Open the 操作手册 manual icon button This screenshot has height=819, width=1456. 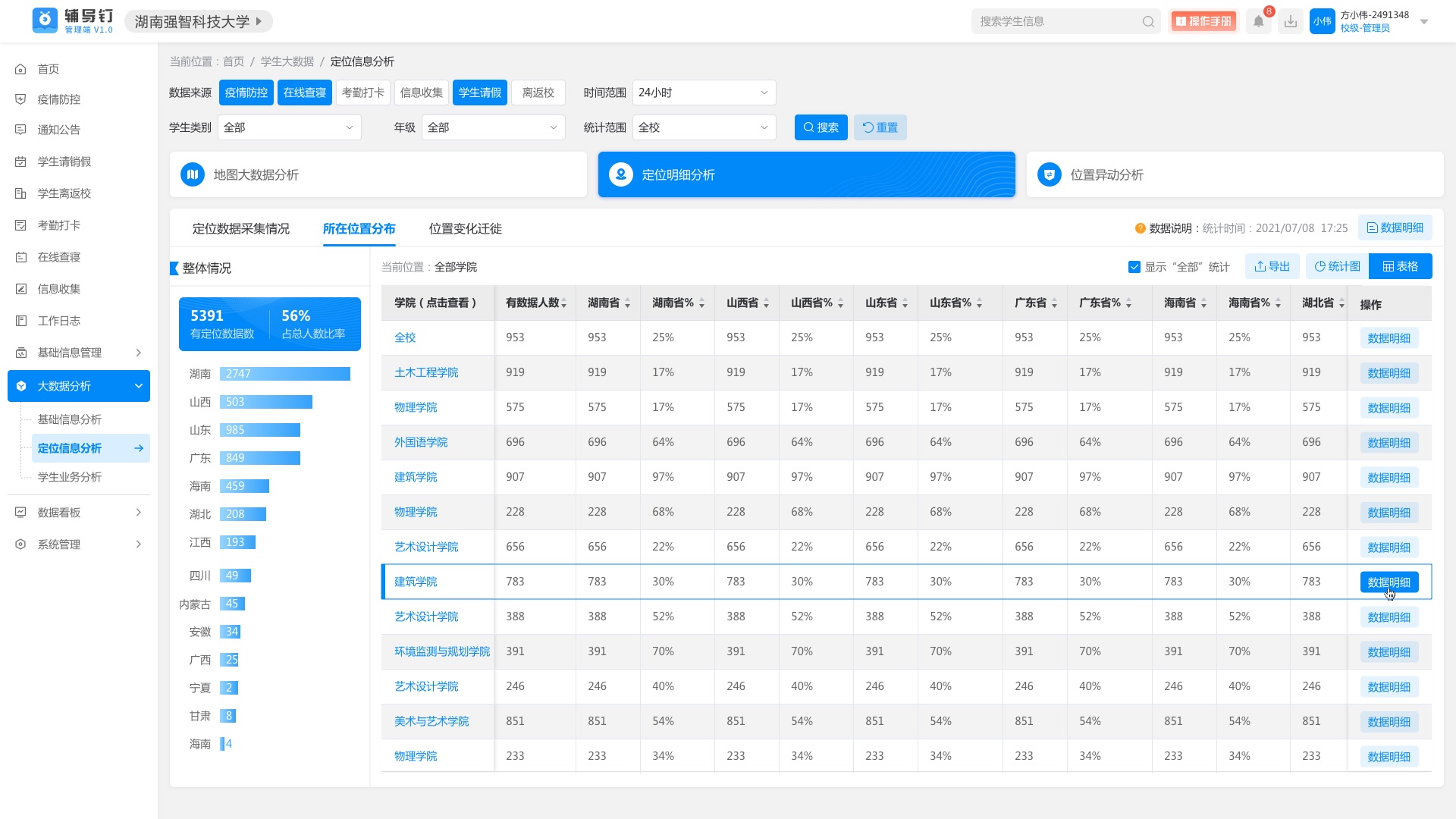click(x=1203, y=22)
